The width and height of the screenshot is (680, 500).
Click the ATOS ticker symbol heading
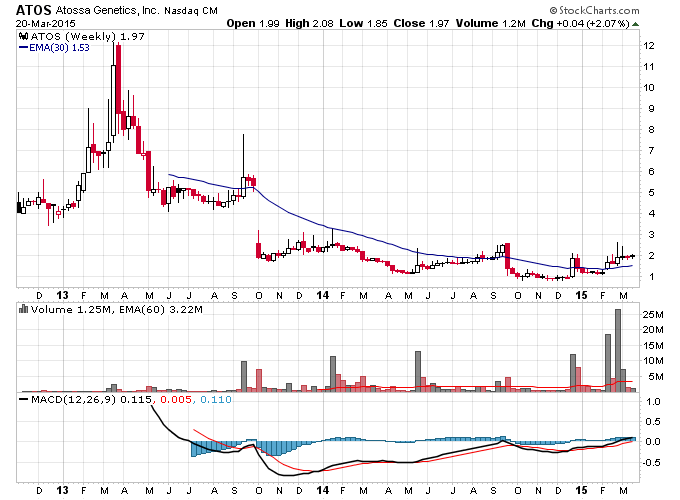click(x=34, y=10)
